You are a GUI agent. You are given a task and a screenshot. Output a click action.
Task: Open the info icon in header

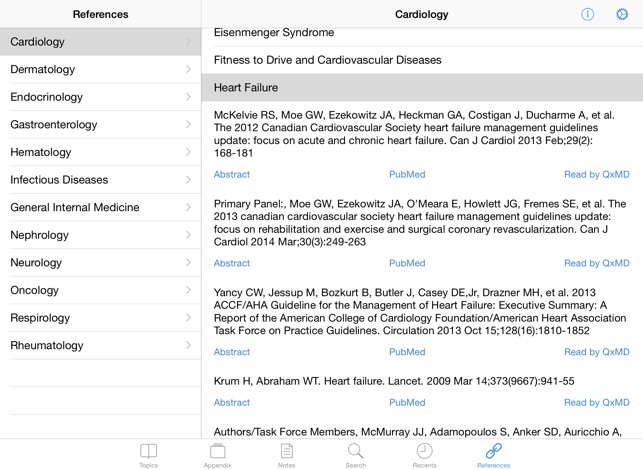588,14
